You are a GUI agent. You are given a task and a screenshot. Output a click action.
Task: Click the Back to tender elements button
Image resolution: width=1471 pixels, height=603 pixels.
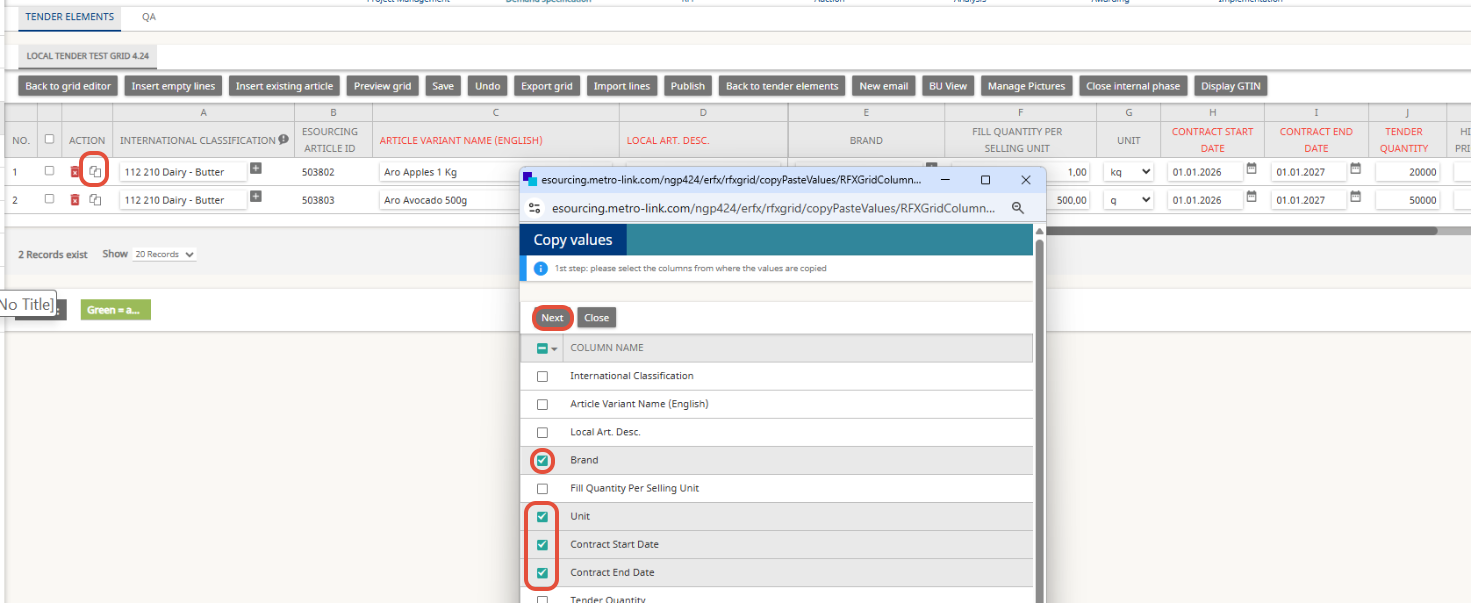[782, 86]
